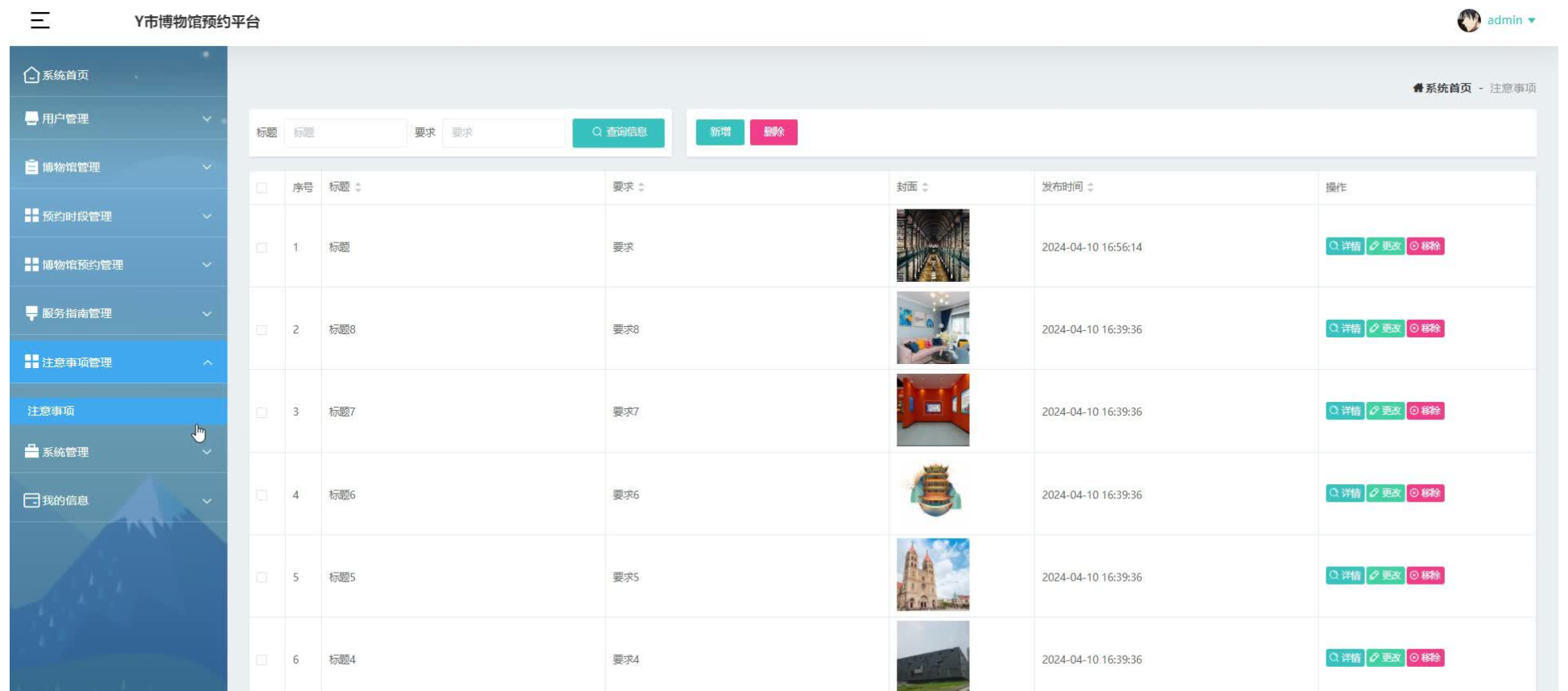
Task: Open the library cover thumbnail in row 1
Action: click(x=933, y=246)
